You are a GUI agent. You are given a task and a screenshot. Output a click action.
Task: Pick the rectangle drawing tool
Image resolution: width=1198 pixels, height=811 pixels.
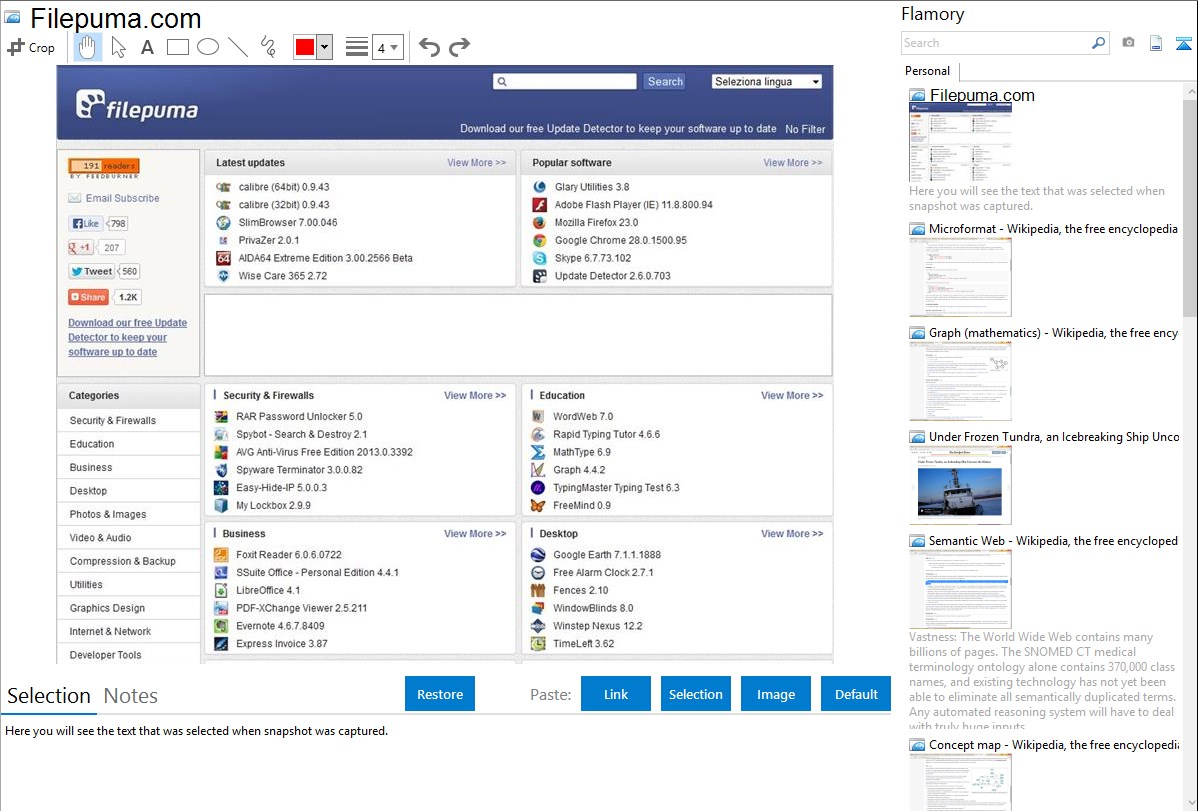coord(177,47)
